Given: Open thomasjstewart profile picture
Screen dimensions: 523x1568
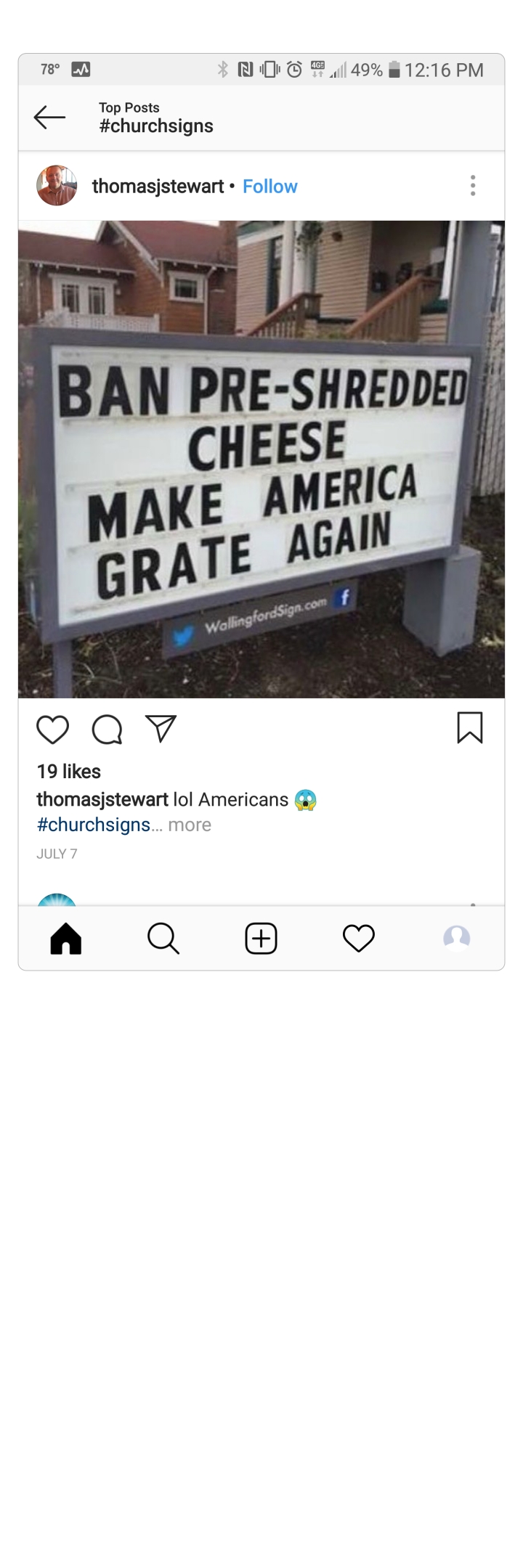Looking at the screenshot, I should point(57,186).
